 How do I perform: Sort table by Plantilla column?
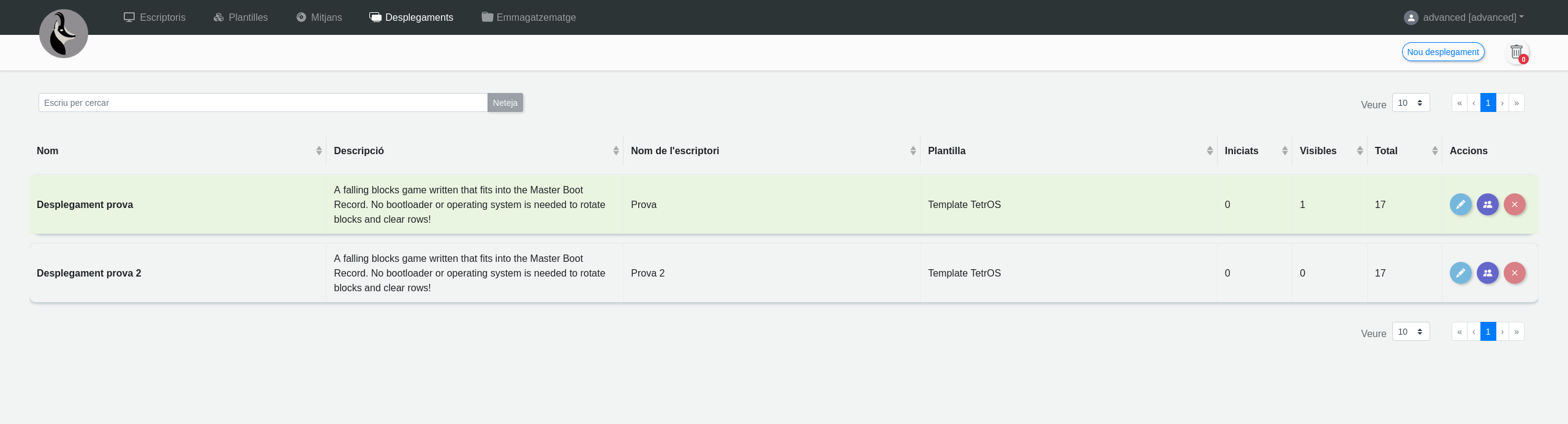tap(1068, 151)
